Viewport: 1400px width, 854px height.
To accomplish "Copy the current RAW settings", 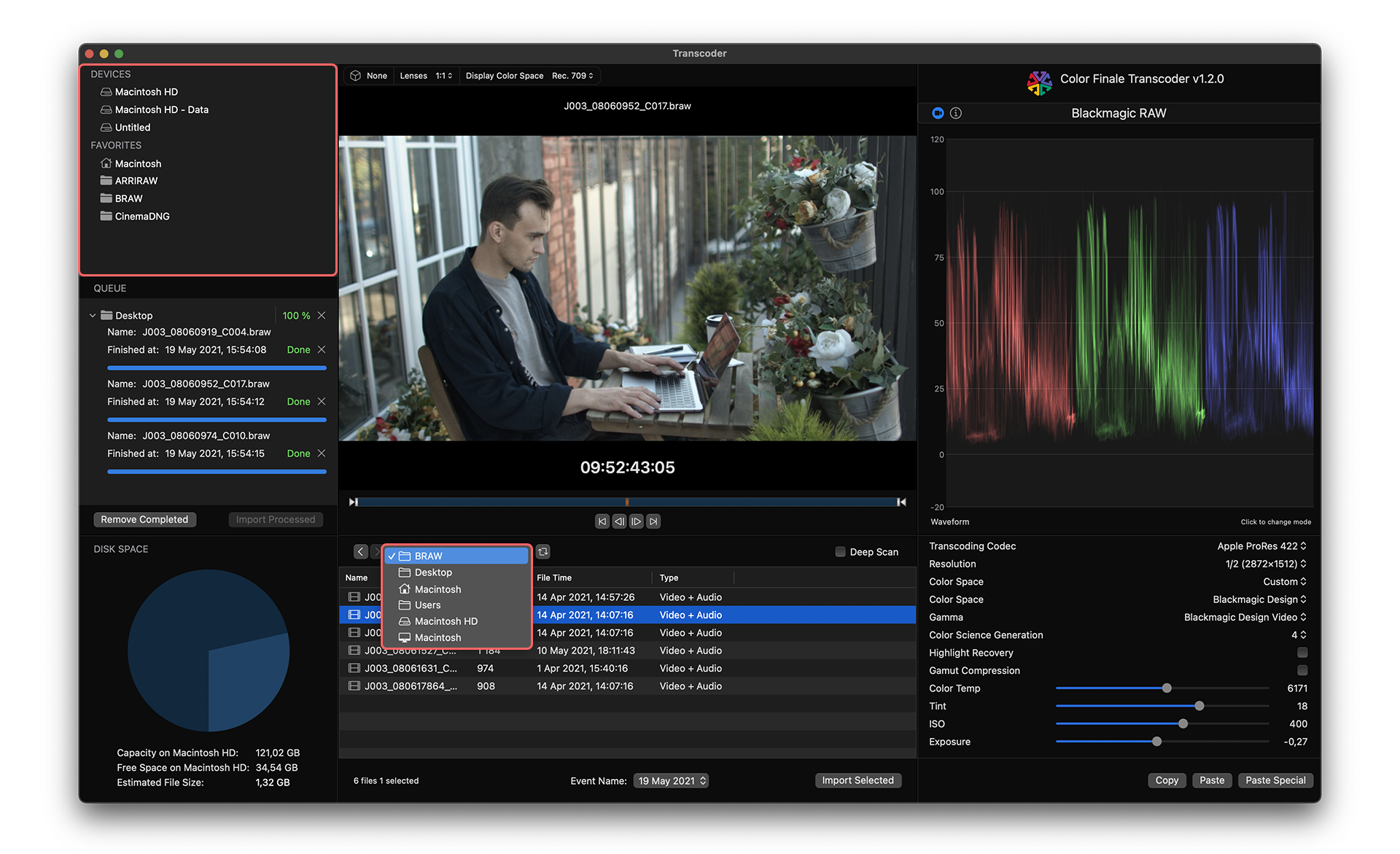I will point(1167,780).
